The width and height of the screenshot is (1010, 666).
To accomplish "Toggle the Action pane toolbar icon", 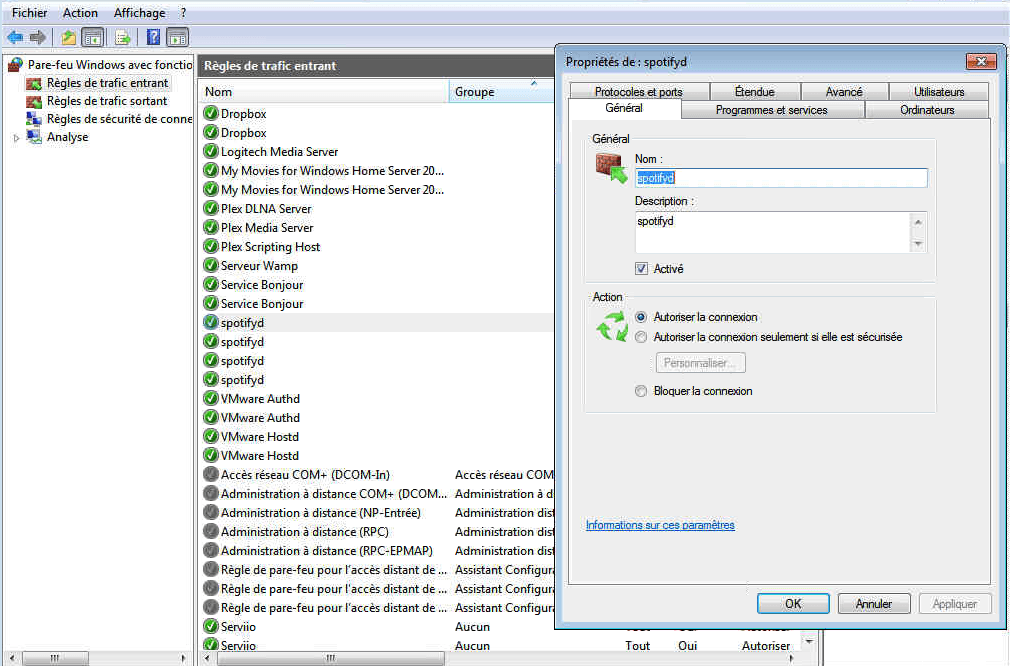I will (177, 37).
